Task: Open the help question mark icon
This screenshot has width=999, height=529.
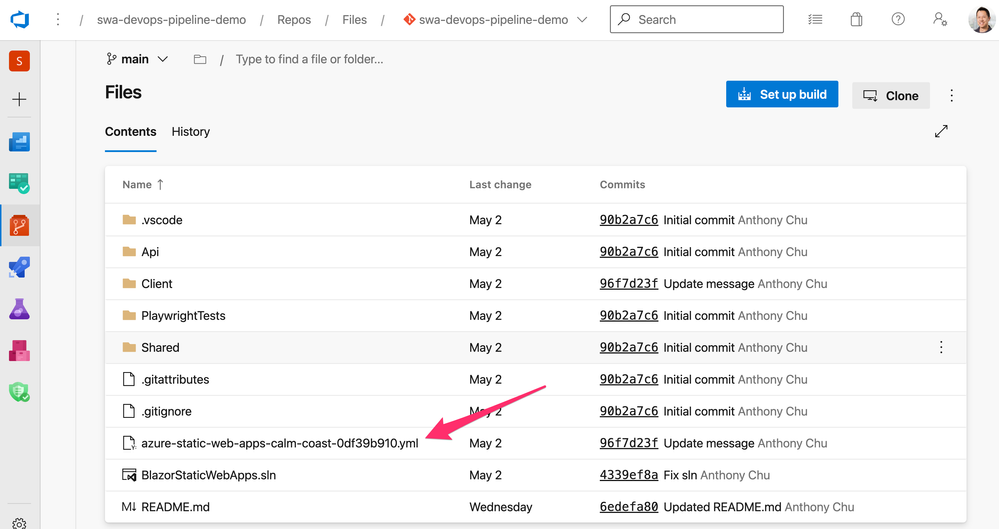Action: click(x=898, y=19)
